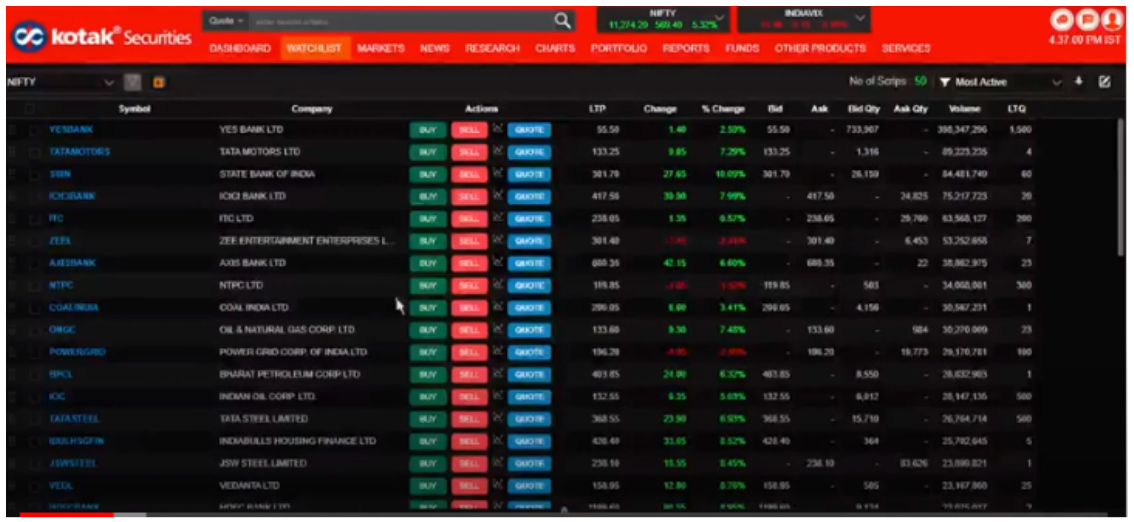Image resolution: width=1134 pixels, height=522 pixels.
Task: Click the download watchlist arrow icon
Action: (1079, 82)
